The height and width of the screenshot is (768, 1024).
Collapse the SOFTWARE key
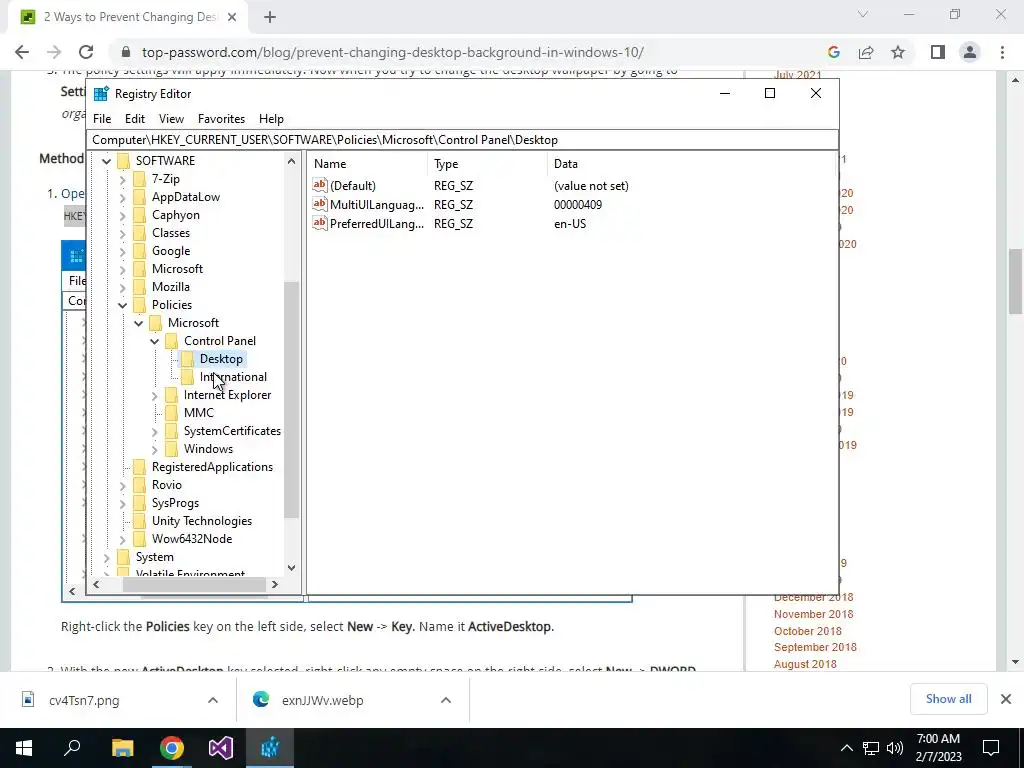pos(106,161)
